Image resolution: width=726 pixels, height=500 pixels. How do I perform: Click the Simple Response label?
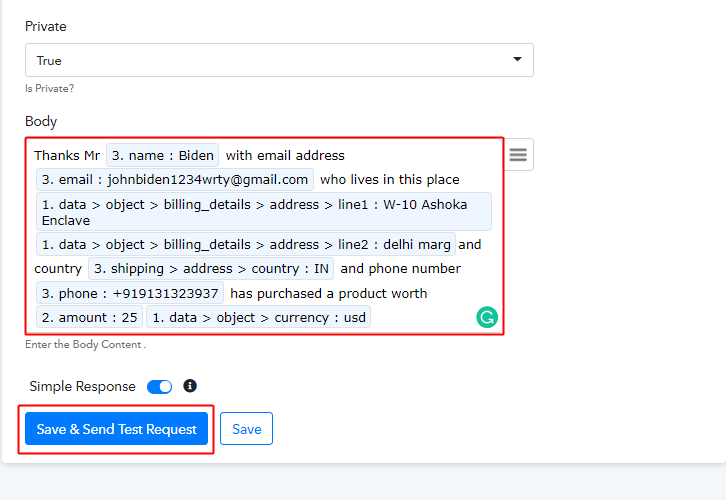click(82, 386)
